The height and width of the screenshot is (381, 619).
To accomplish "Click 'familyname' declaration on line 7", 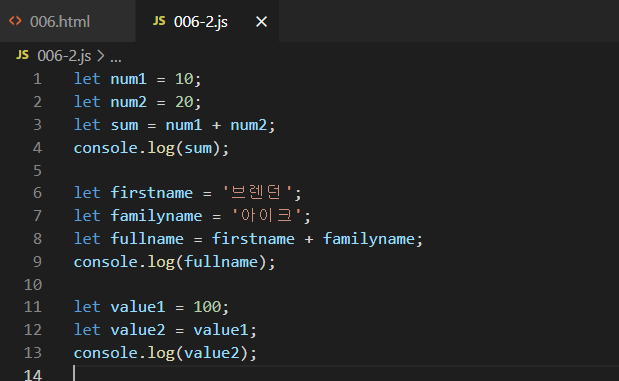I will click(156, 216).
